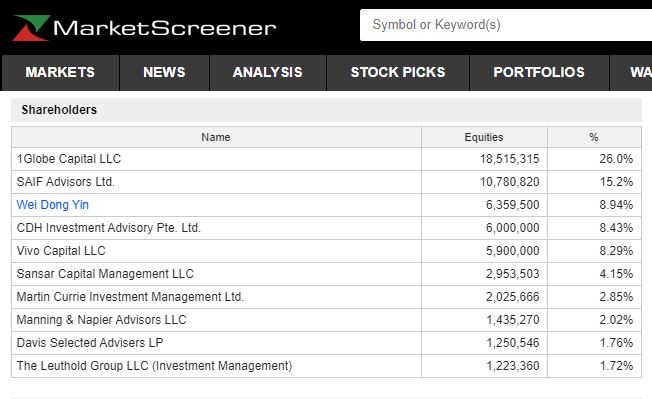This screenshot has height=399, width=652.
Task: Focus the Symbol or Keyword(s) search field
Action: click(506, 25)
